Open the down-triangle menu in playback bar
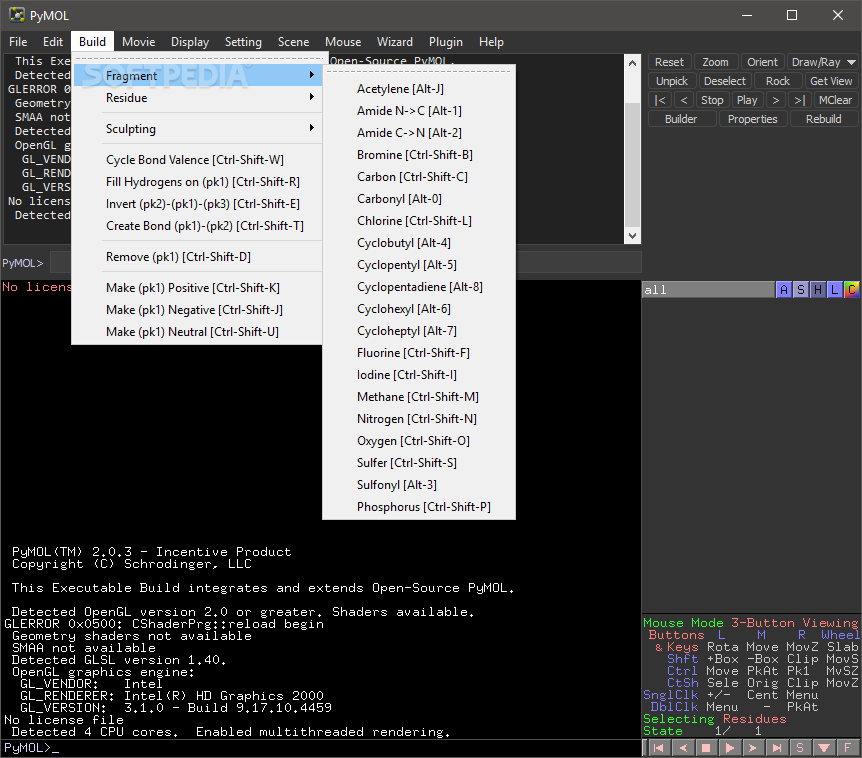 pyautogui.click(x=824, y=748)
